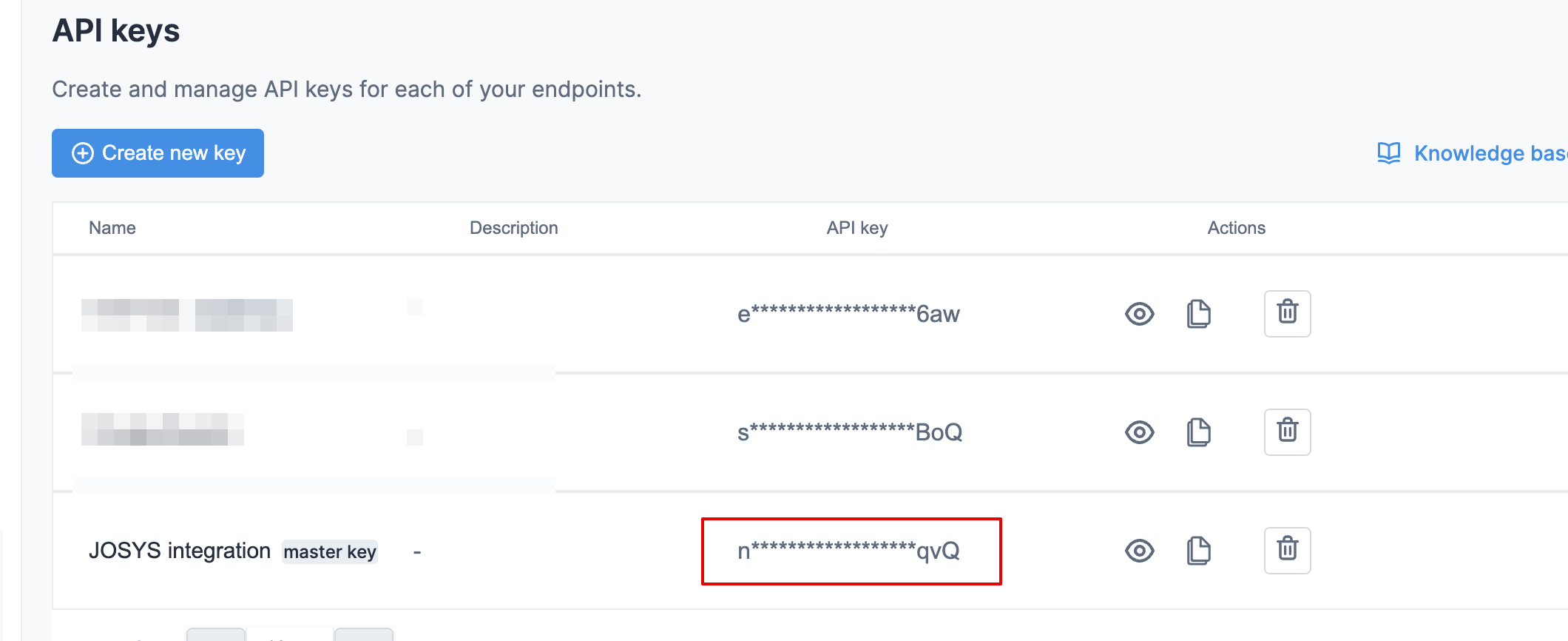Show the JOSYS integration master key

[1139, 551]
